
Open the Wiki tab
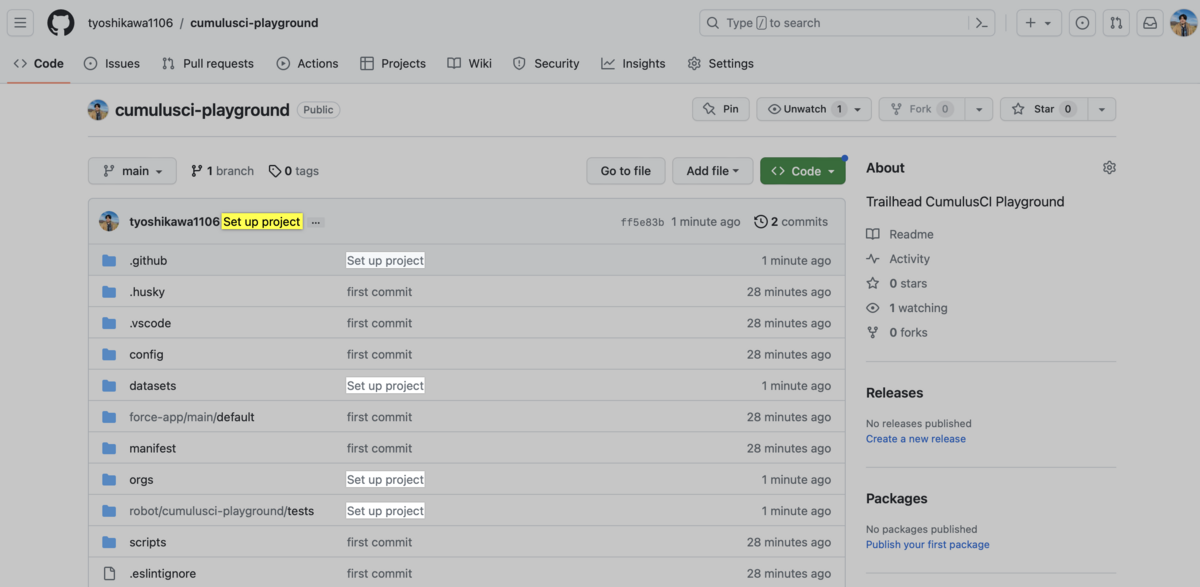point(470,63)
